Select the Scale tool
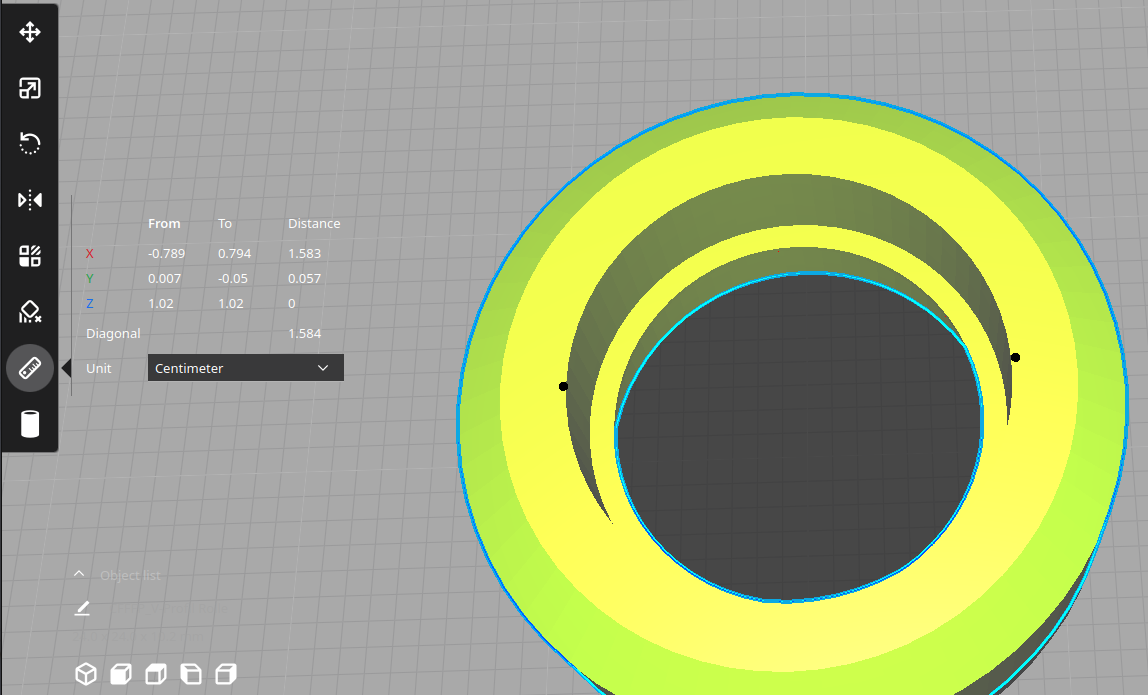This screenshot has width=1148, height=695. pos(30,89)
